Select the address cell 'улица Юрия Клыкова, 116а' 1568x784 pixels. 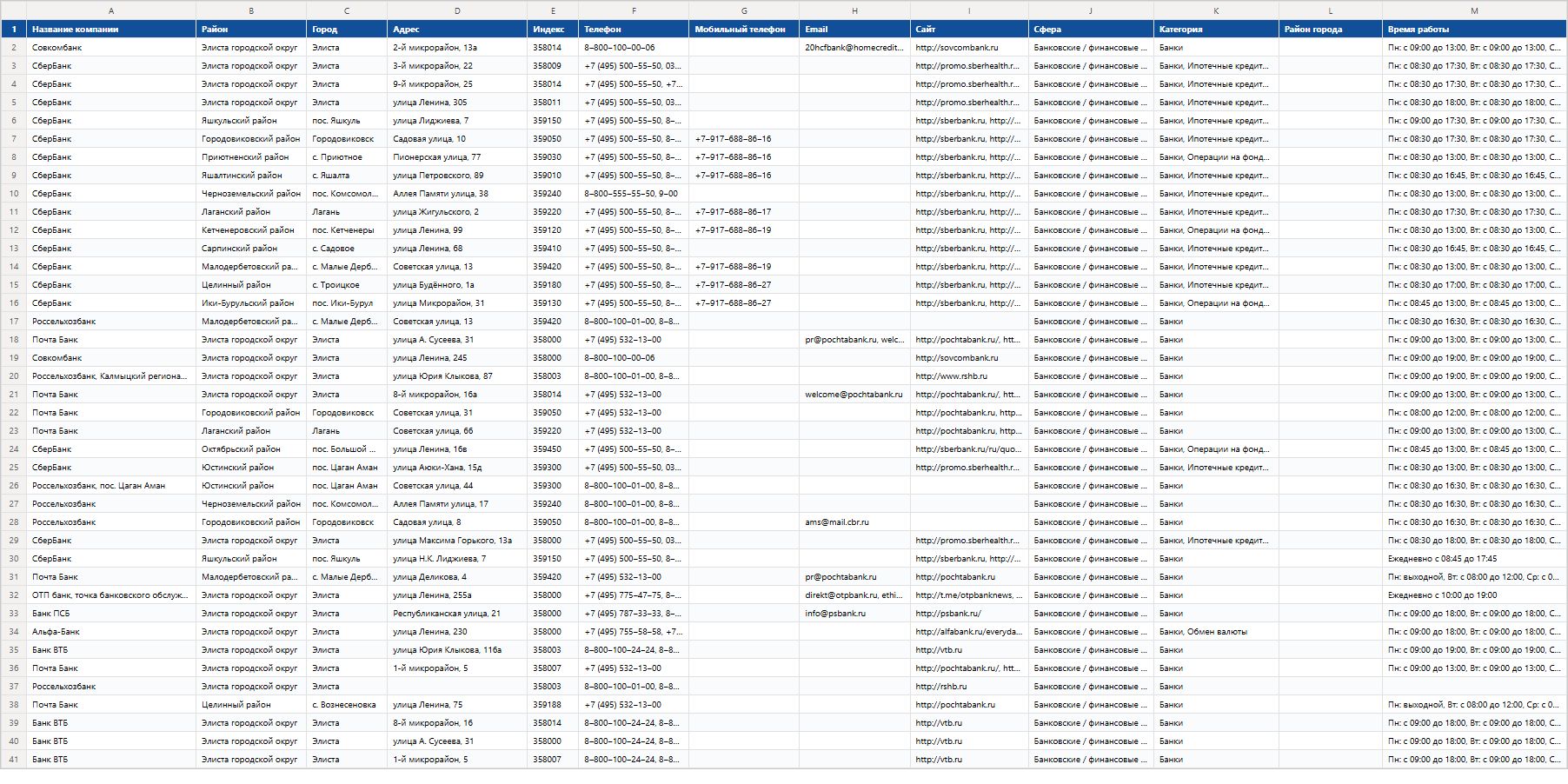[457, 650]
